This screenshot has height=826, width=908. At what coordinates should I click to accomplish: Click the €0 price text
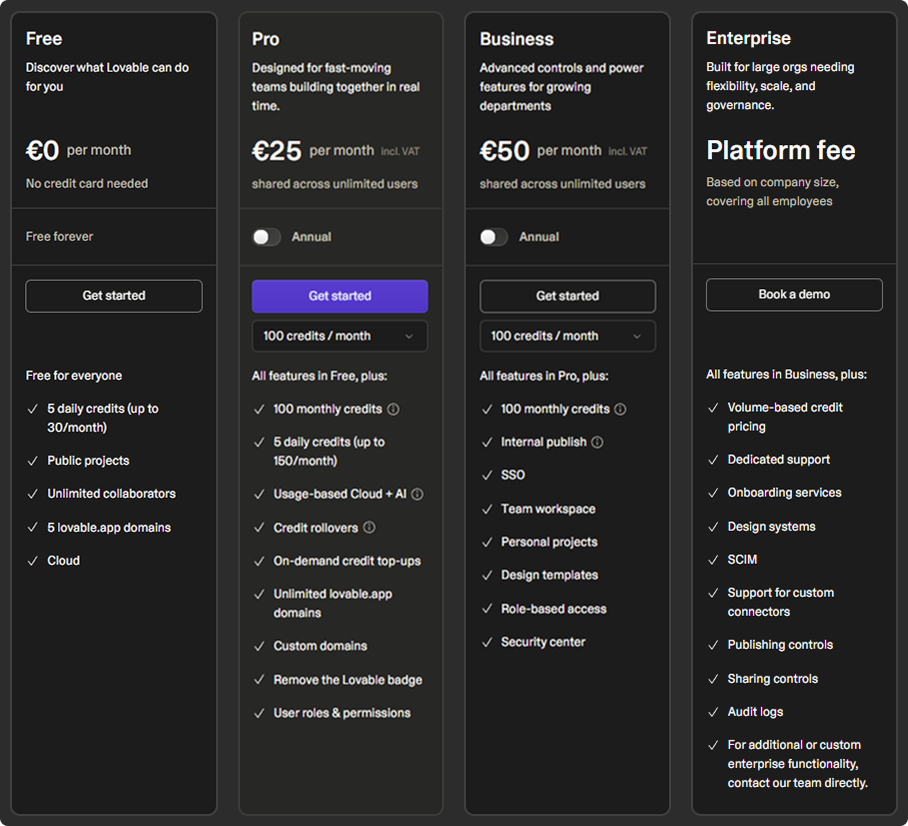coord(42,151)
